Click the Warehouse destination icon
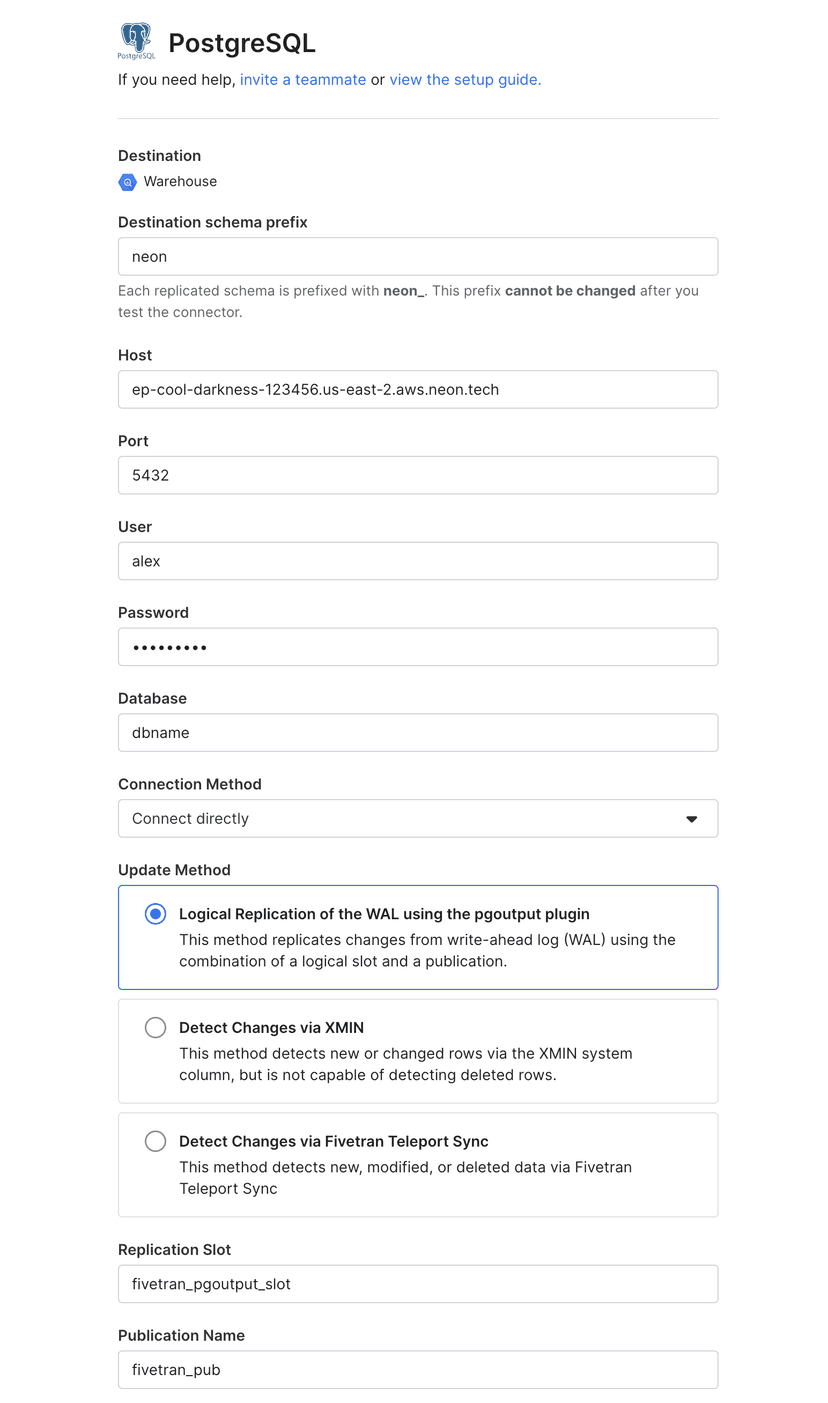 (127, 182)
